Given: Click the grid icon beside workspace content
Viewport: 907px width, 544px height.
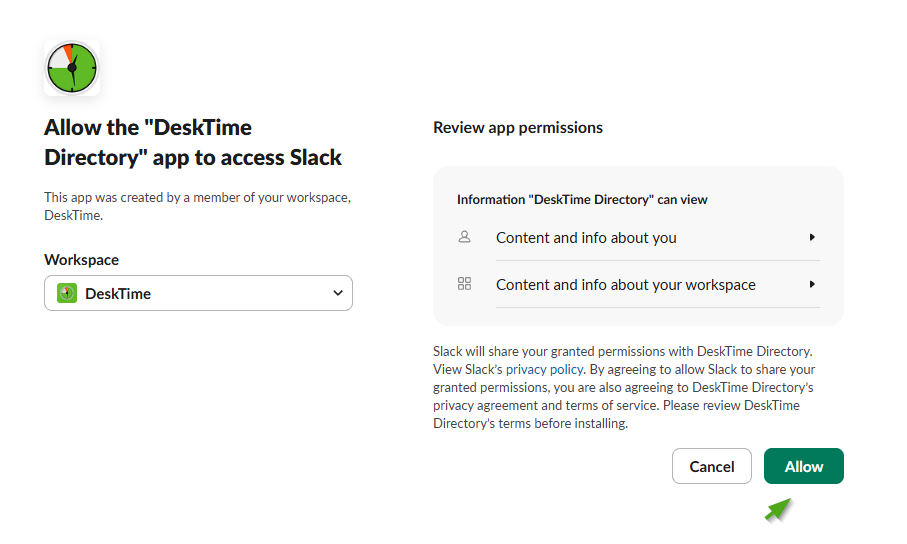Looking at the screenshot, I should [x=464, y=284].
